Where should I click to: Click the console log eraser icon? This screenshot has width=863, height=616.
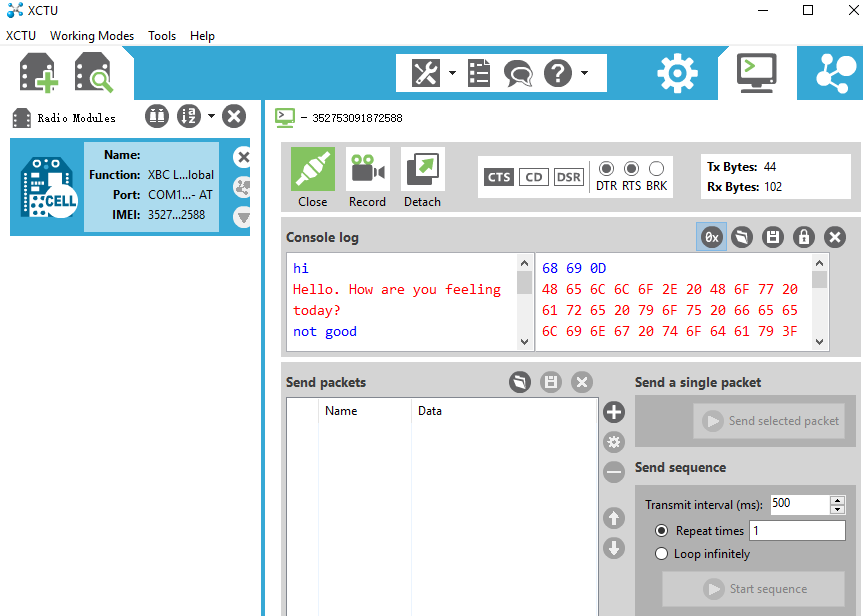(742, 237)
